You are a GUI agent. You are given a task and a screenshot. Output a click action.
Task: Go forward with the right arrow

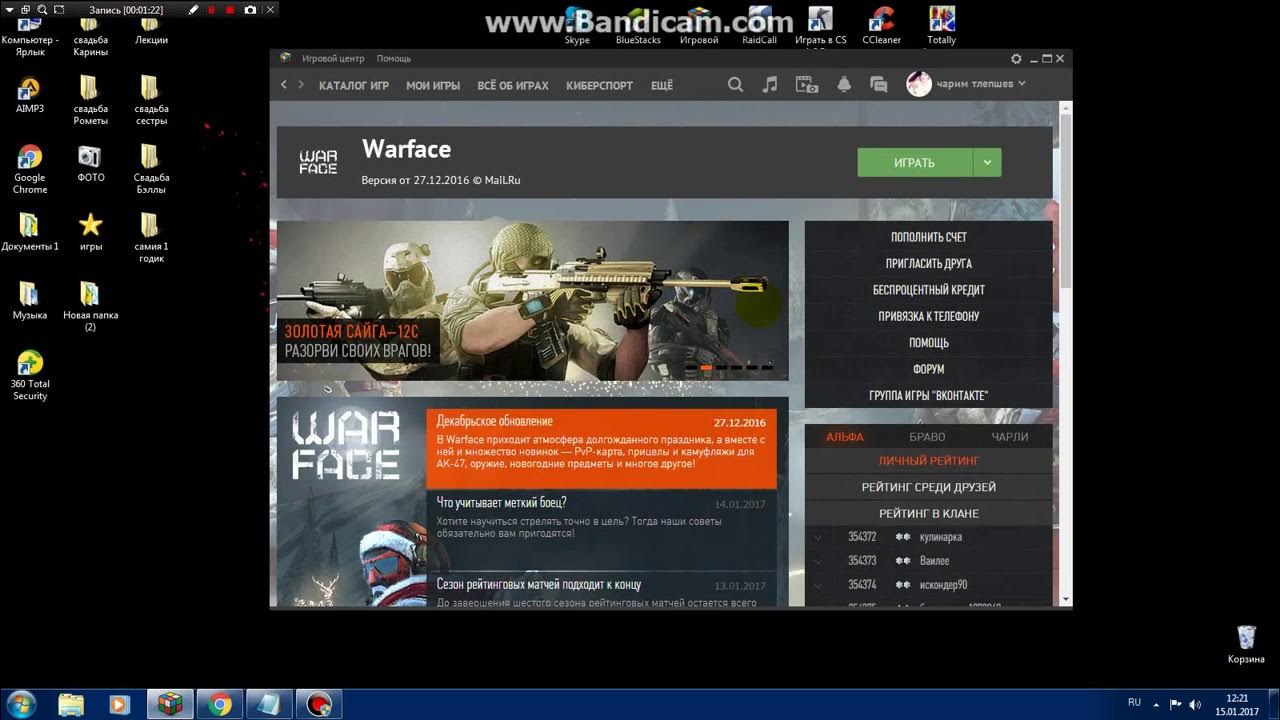[303, 85]
